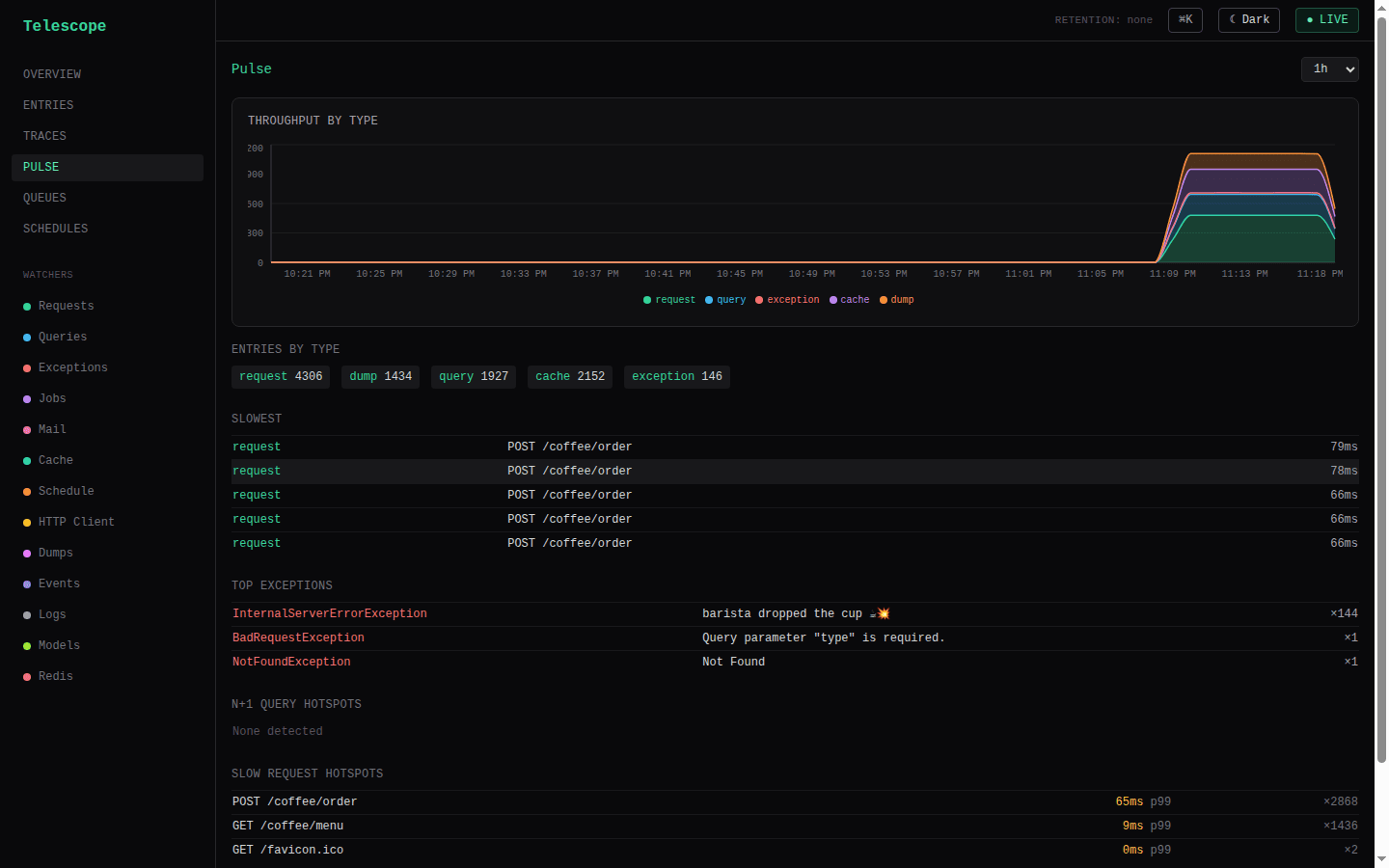Open the Entries section

pyautogui.click(x=107, y=105)
